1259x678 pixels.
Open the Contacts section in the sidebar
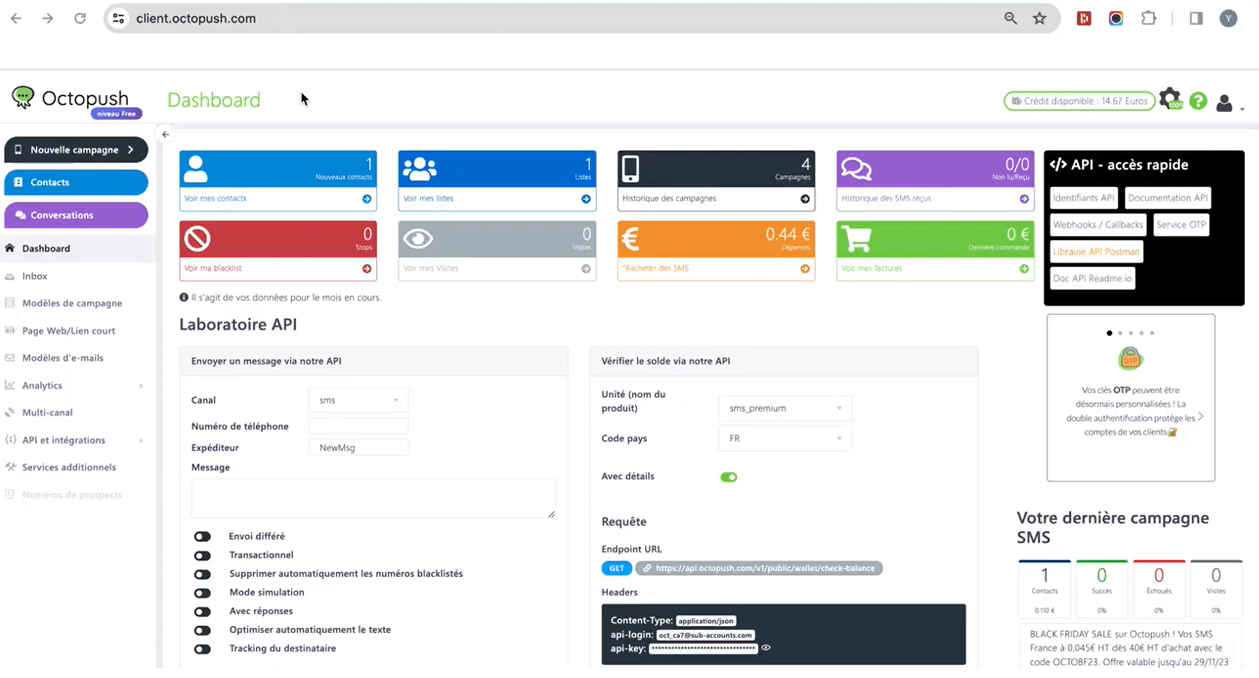(76, 182)
